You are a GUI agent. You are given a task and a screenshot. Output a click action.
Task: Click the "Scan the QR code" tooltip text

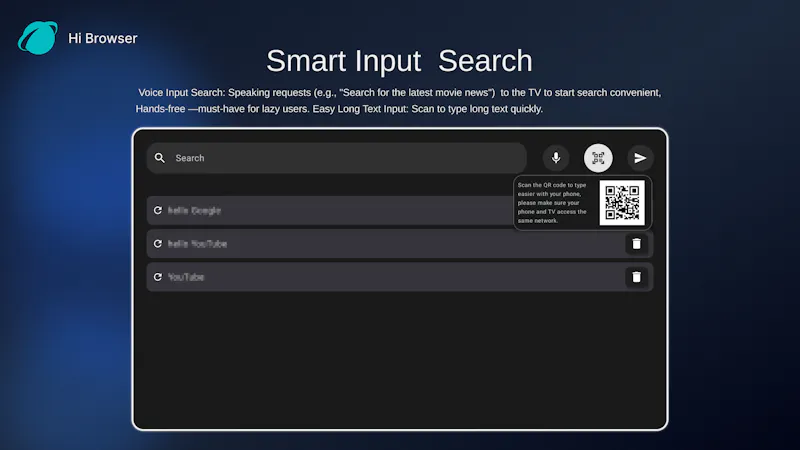pos(553,203)
